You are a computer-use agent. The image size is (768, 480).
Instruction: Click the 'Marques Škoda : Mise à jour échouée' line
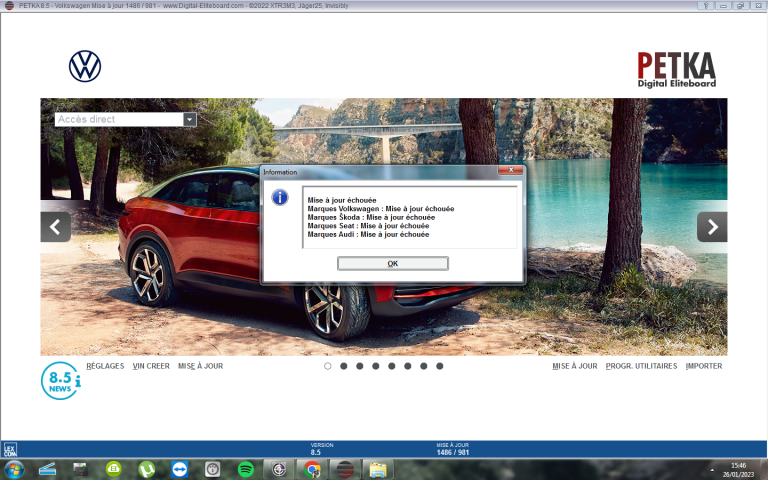tap(371, 217)
